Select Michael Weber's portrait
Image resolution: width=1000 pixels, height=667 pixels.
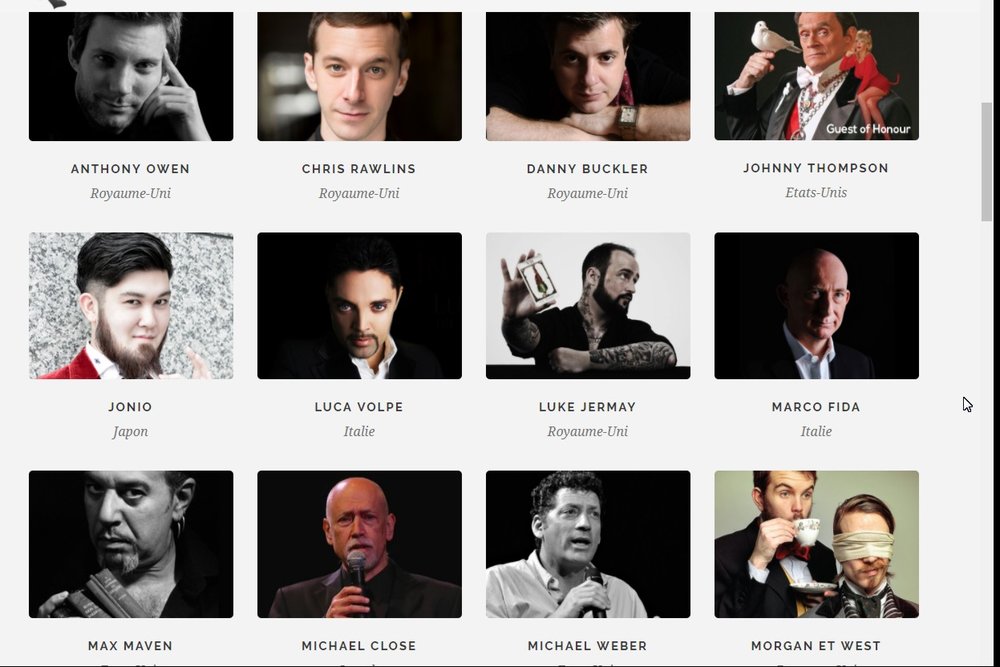pyautogui.click(x=588, y=544)
